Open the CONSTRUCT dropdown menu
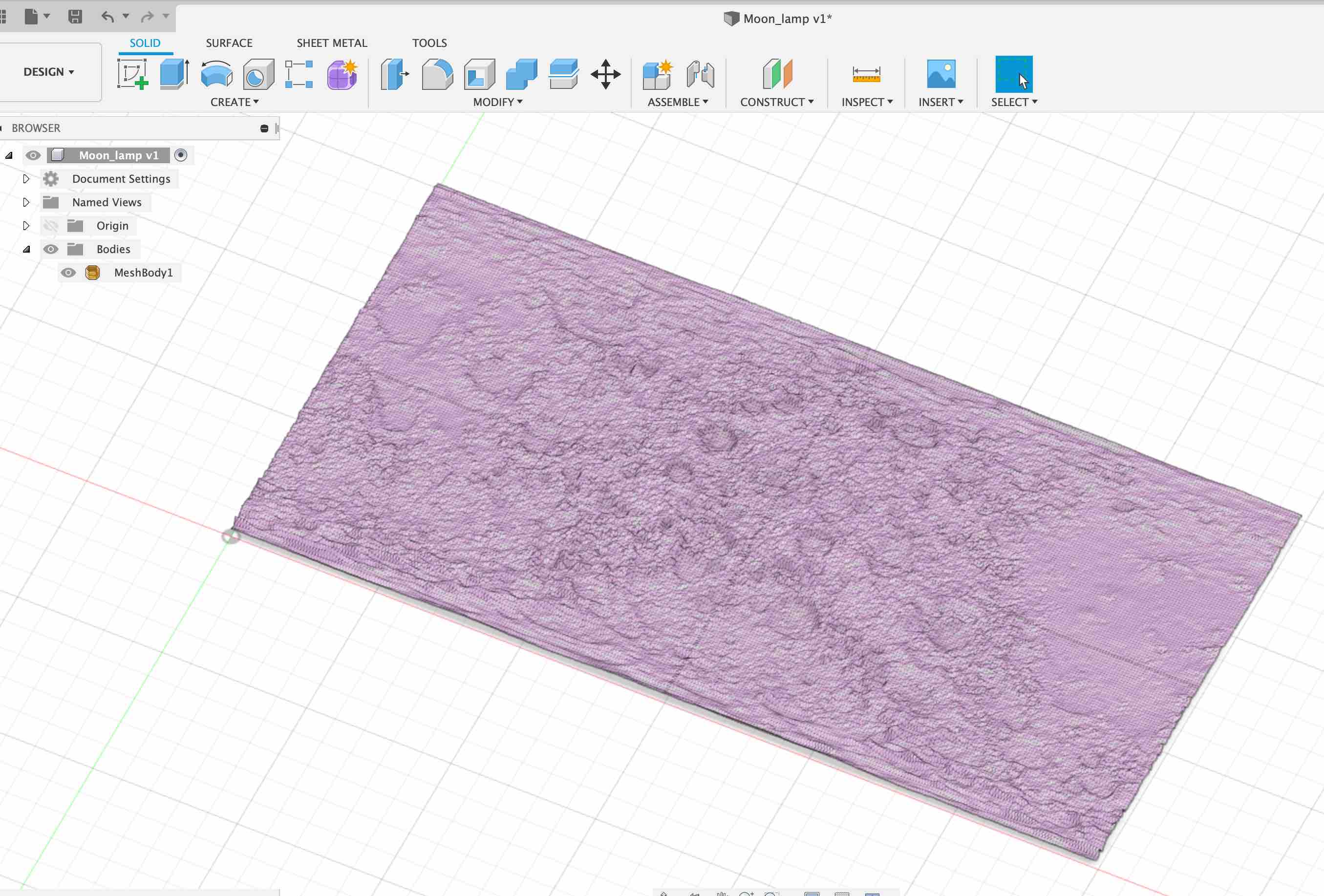The width and height of the screenshot is (1324, 896). [x=776, y=102]
